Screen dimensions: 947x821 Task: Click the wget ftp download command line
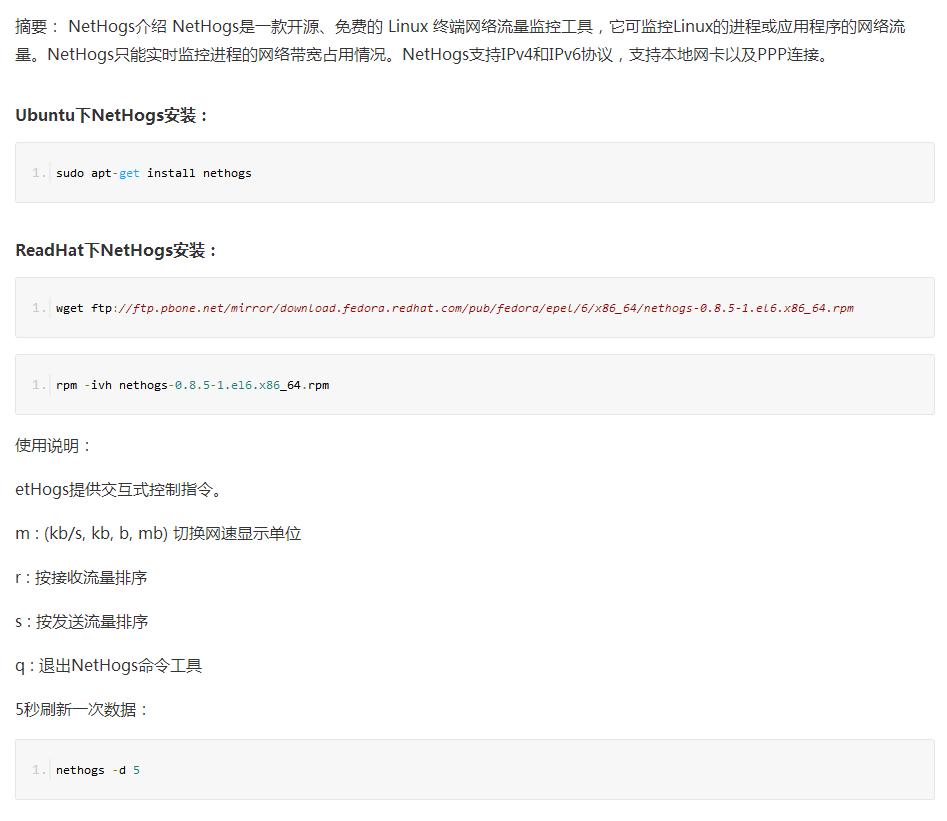pos(455,308)
